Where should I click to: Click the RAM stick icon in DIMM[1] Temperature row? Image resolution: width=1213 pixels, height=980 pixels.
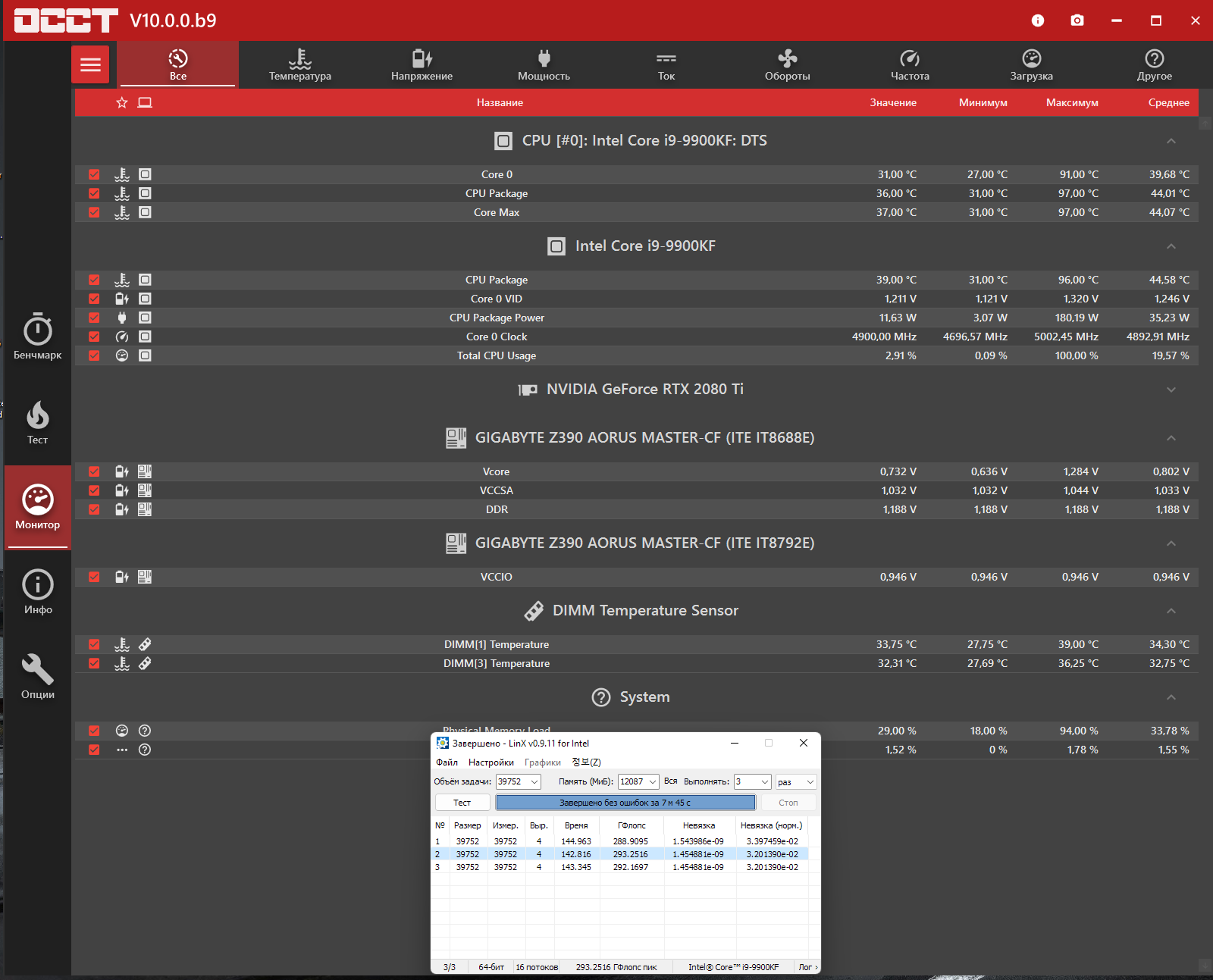pyautogui.click(x=145, y=644)
